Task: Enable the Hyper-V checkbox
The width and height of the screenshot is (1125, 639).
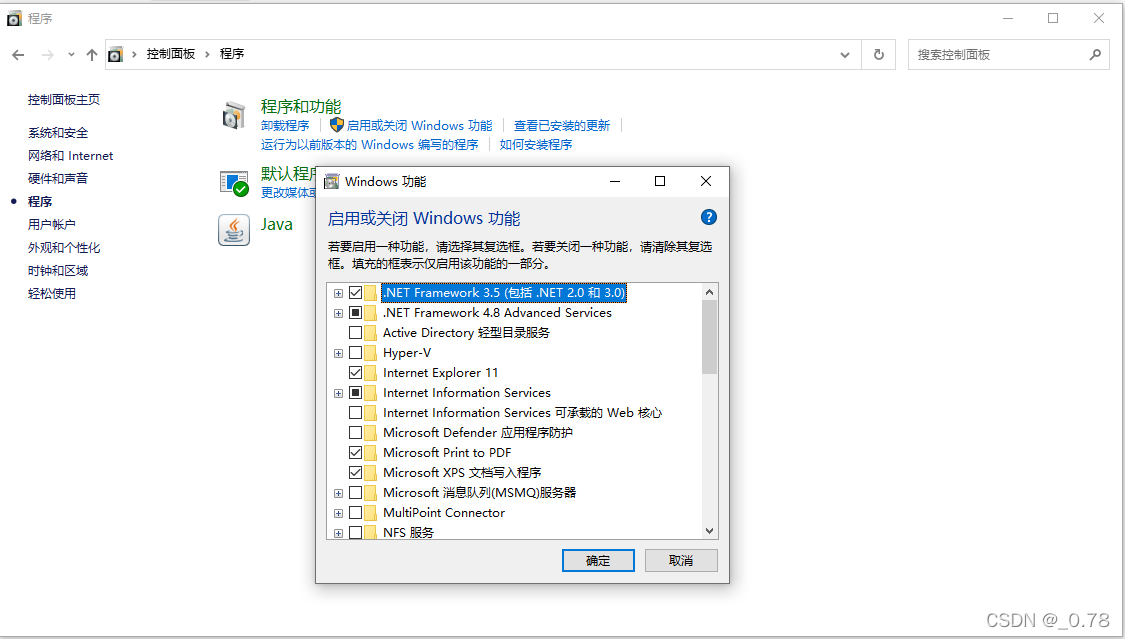Action: coord(355,353)
